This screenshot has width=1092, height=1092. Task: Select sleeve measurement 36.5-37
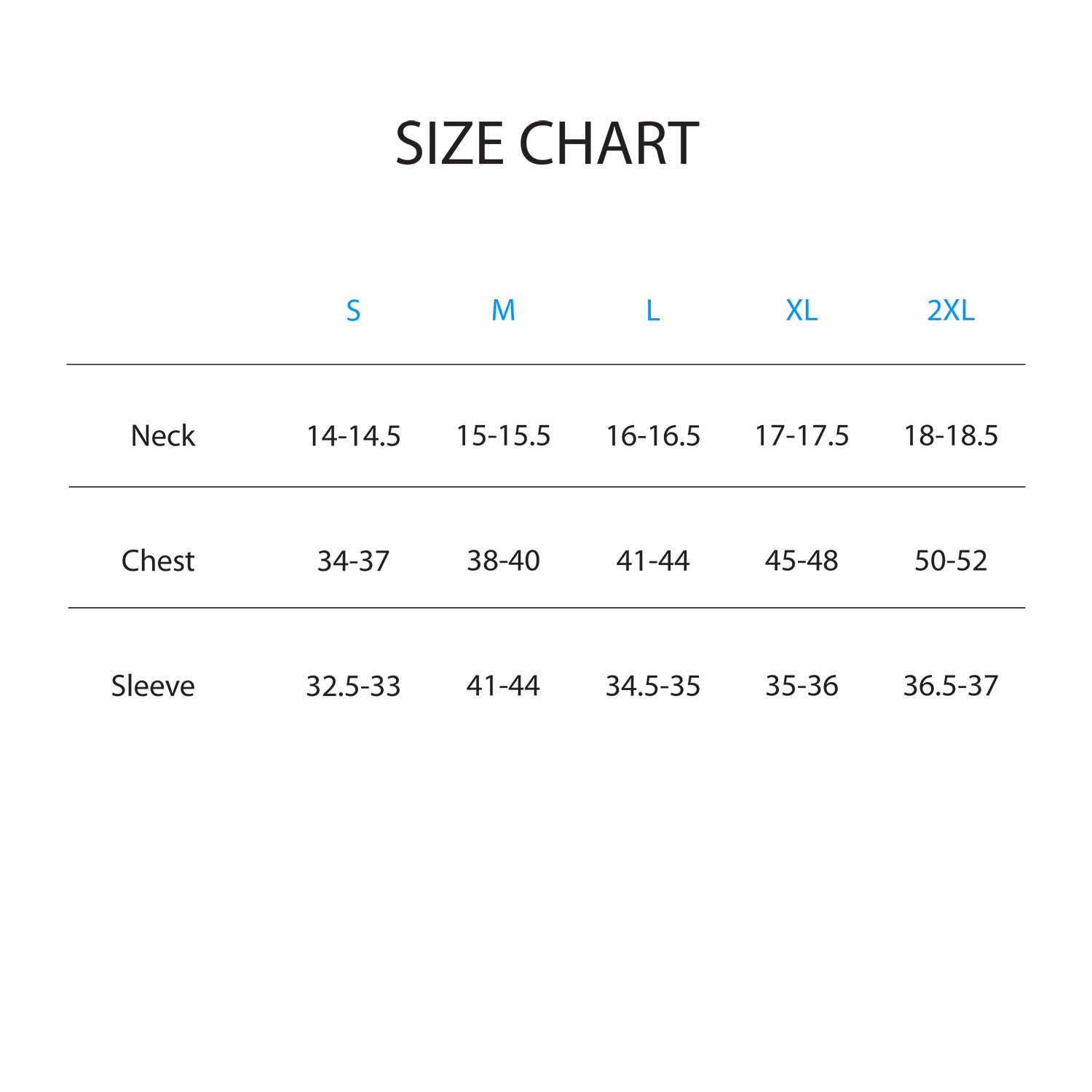[950, 686]
